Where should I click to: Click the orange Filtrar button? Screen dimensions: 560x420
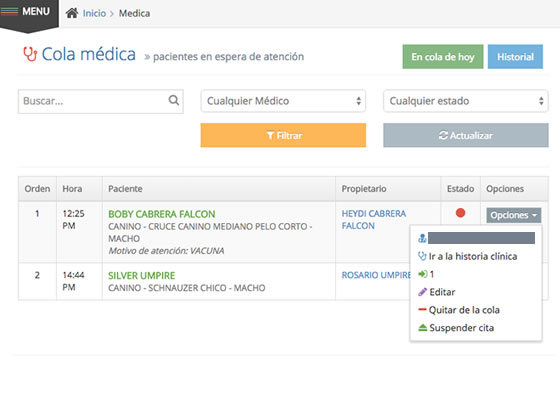point(283,135)
